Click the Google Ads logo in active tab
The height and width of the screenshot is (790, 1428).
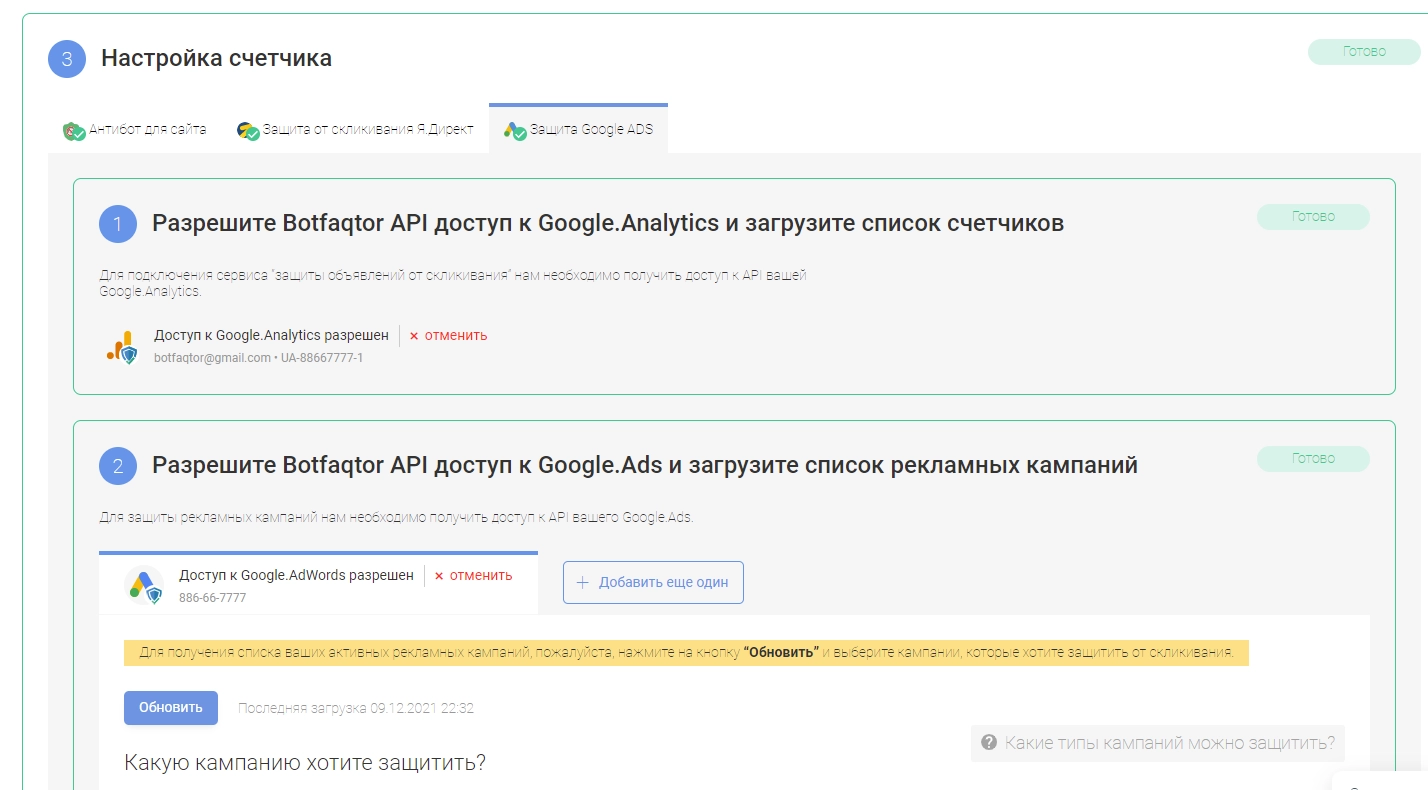pos(514,130)
